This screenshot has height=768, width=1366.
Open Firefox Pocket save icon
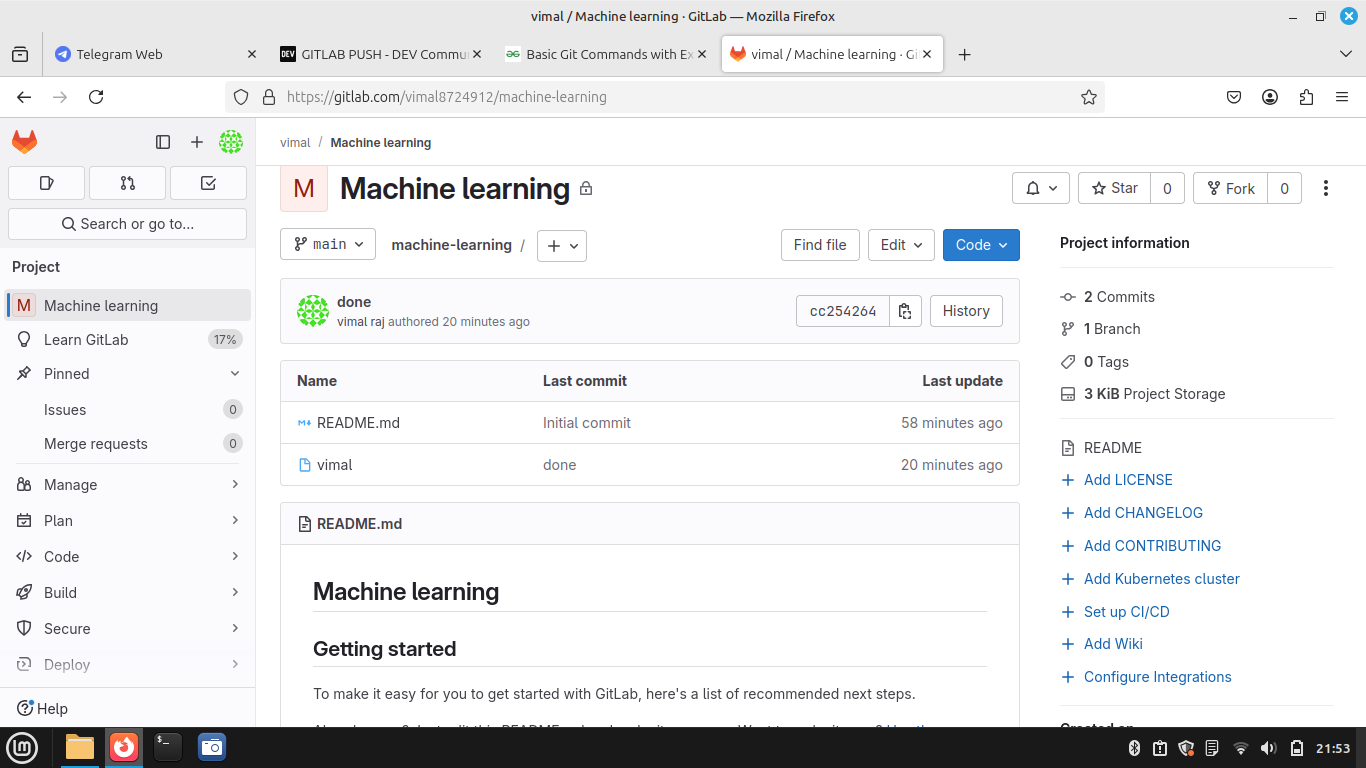click(x=1234, y=97)
